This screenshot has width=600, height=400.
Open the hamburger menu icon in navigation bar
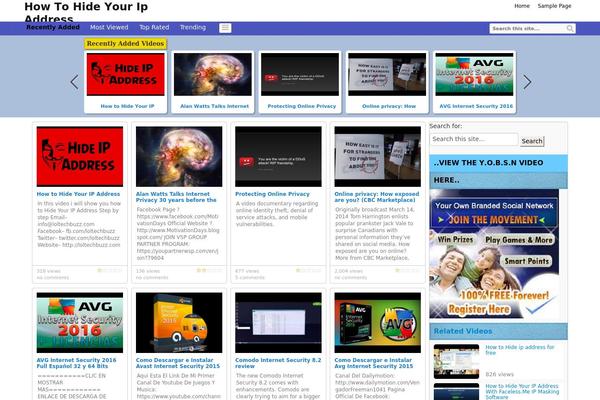pos(225,28)
